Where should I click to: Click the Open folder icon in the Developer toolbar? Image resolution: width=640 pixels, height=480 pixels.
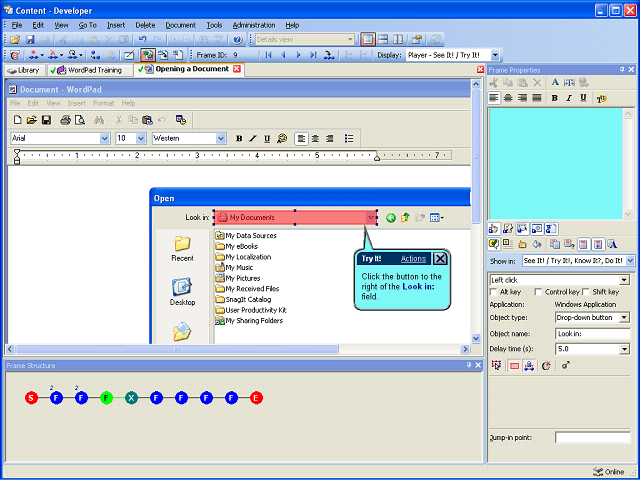coord(15,40)
